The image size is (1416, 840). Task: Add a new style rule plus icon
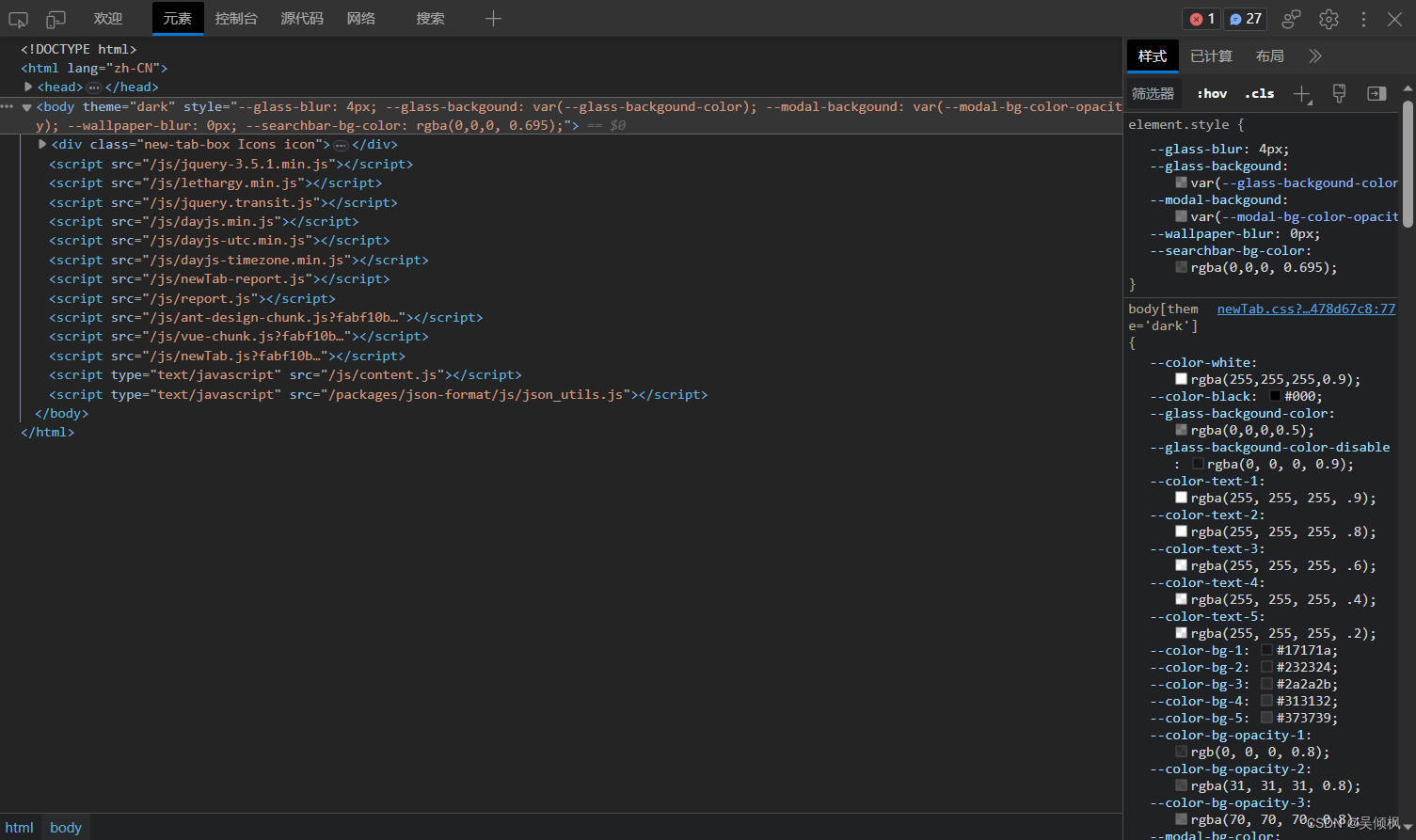pyautogui.click(x=1302, y=94)
